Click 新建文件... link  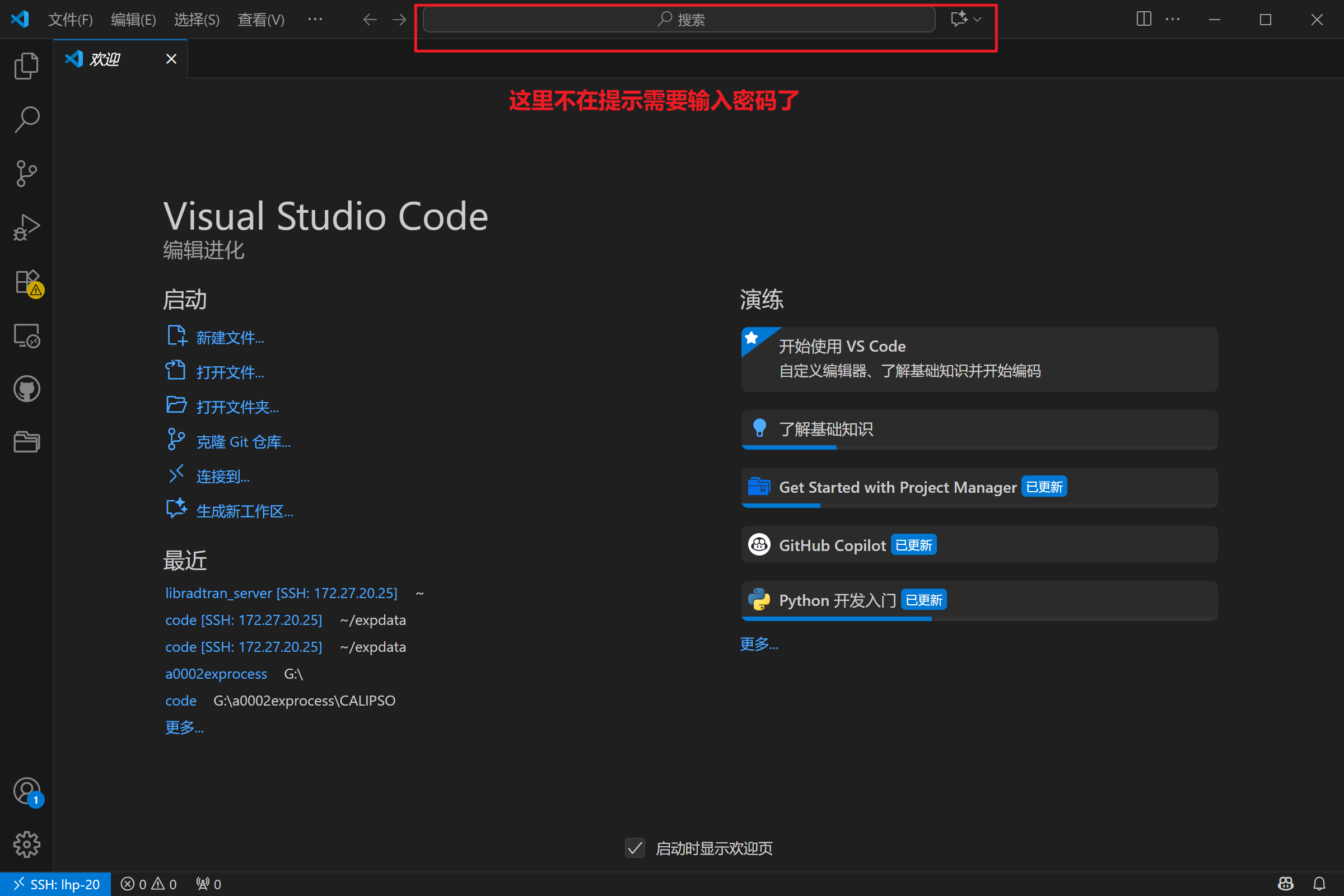pos(230,338)
